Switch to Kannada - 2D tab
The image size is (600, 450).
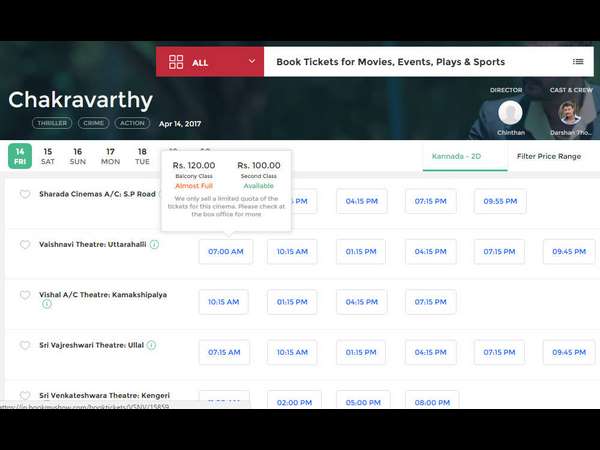coord(465,156)
